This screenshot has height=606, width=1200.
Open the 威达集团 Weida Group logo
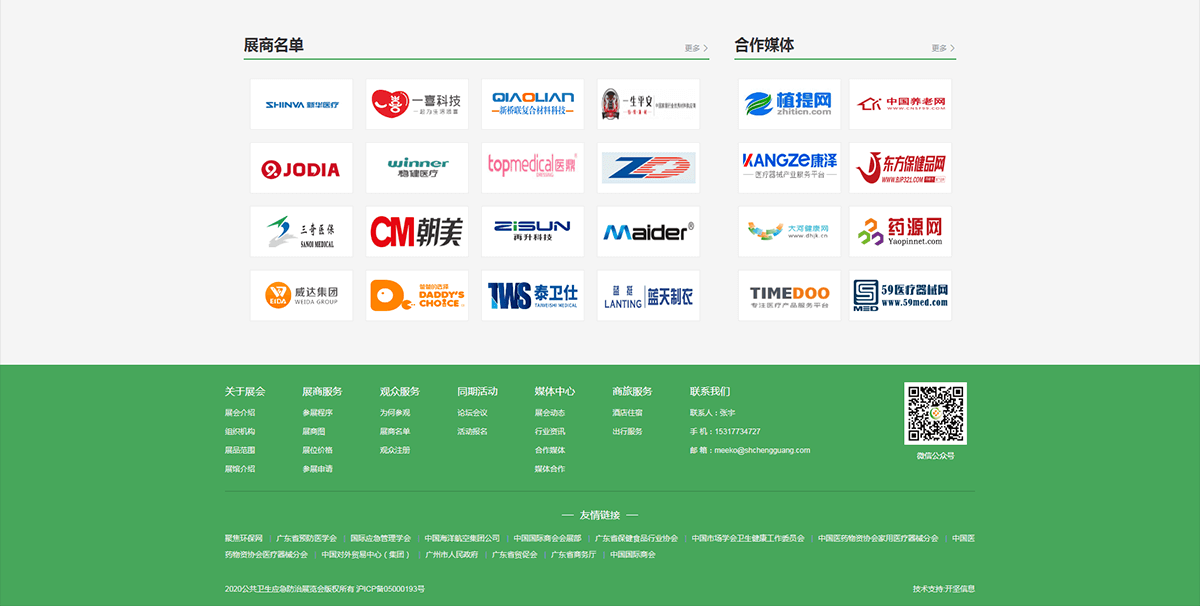[x=301, y=296]
